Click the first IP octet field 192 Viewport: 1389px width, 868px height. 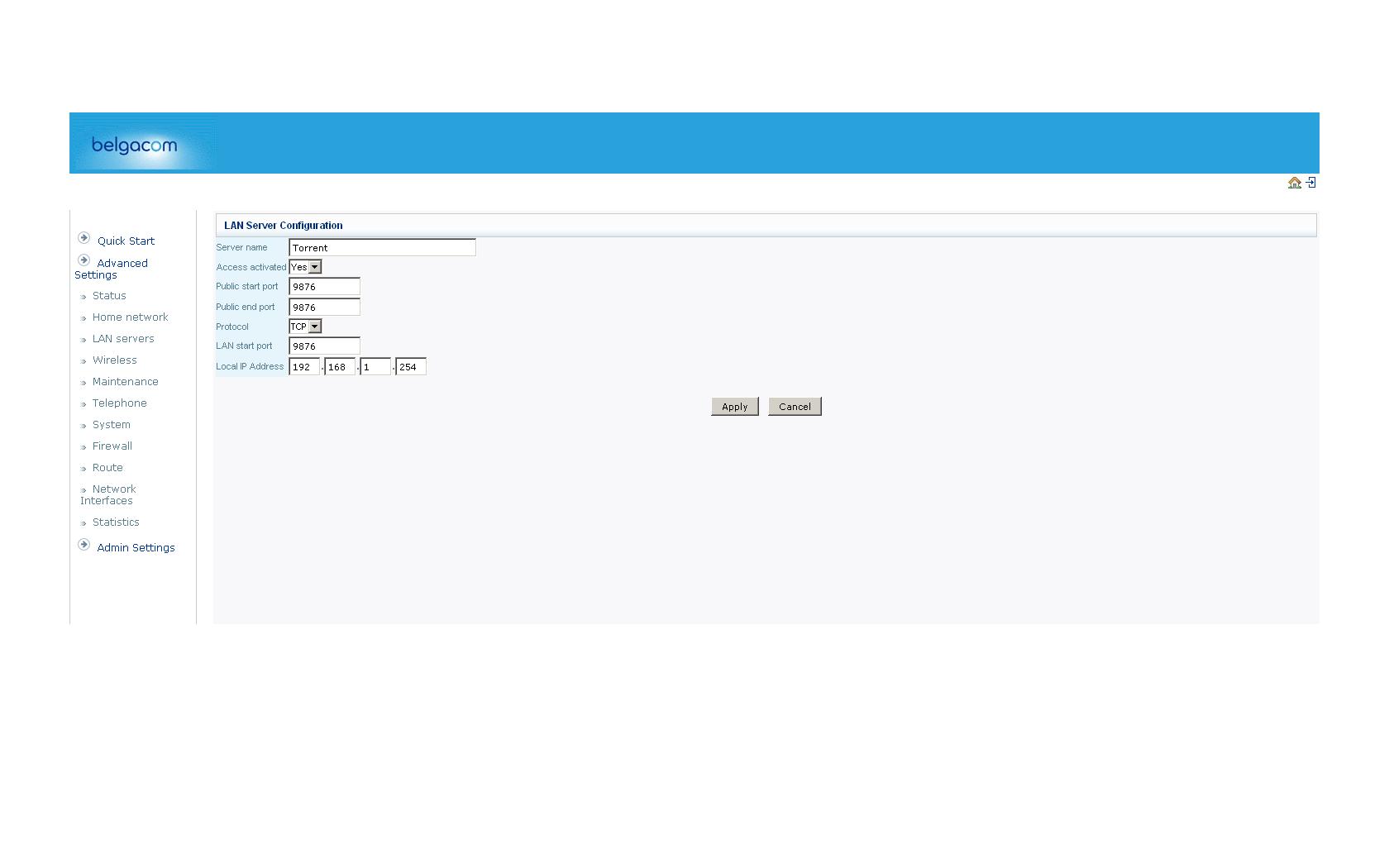[304, 367]
